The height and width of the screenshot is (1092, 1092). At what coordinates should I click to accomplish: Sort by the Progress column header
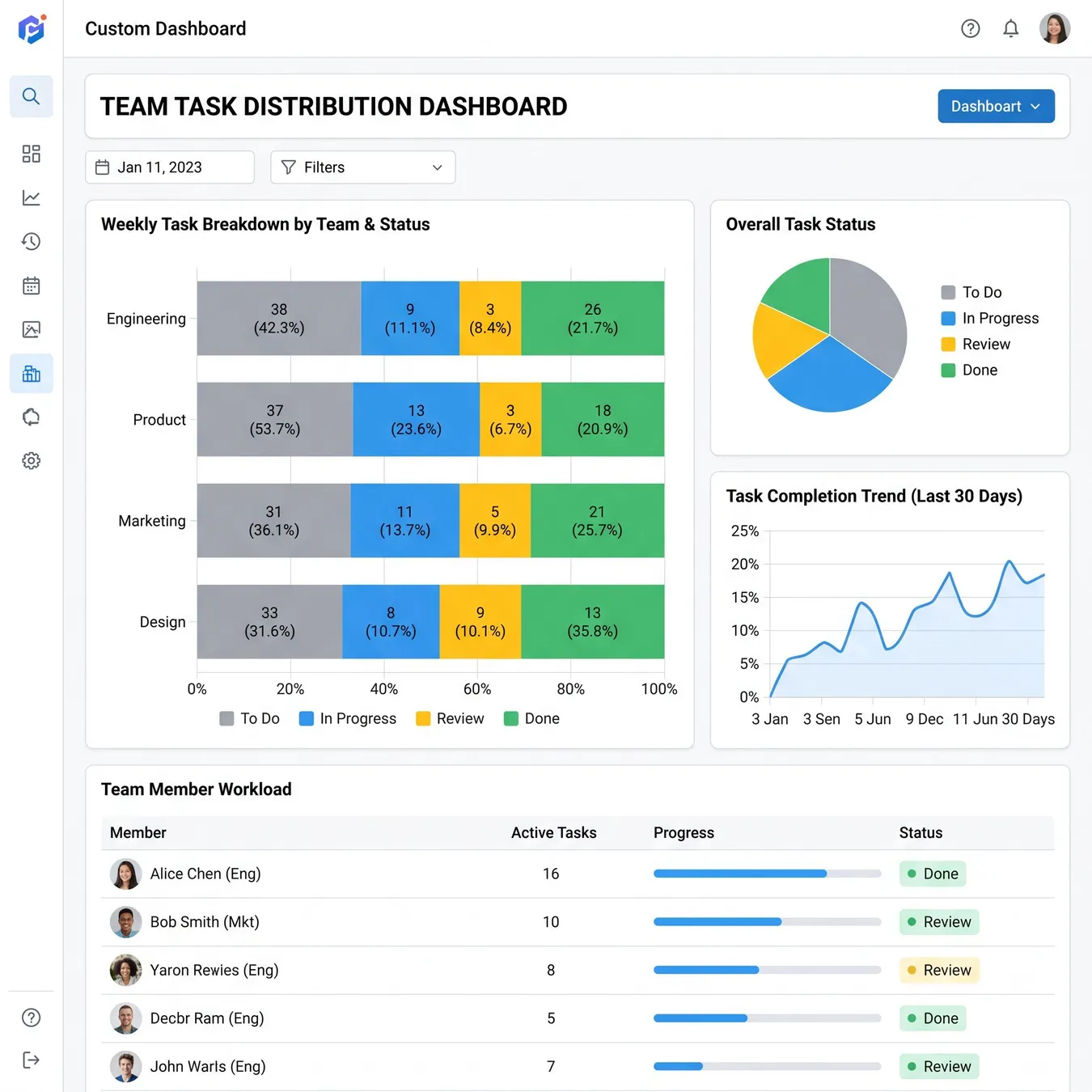click(684, 832)
